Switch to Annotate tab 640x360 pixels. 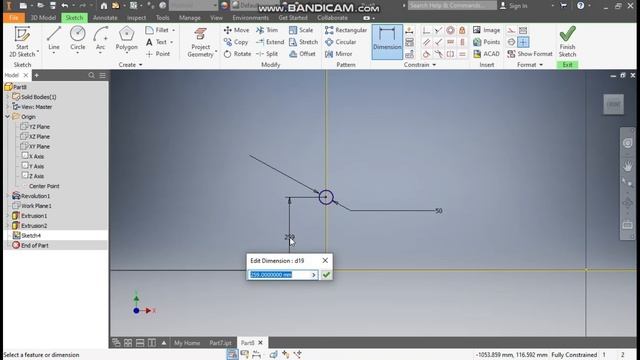[105, 18]
